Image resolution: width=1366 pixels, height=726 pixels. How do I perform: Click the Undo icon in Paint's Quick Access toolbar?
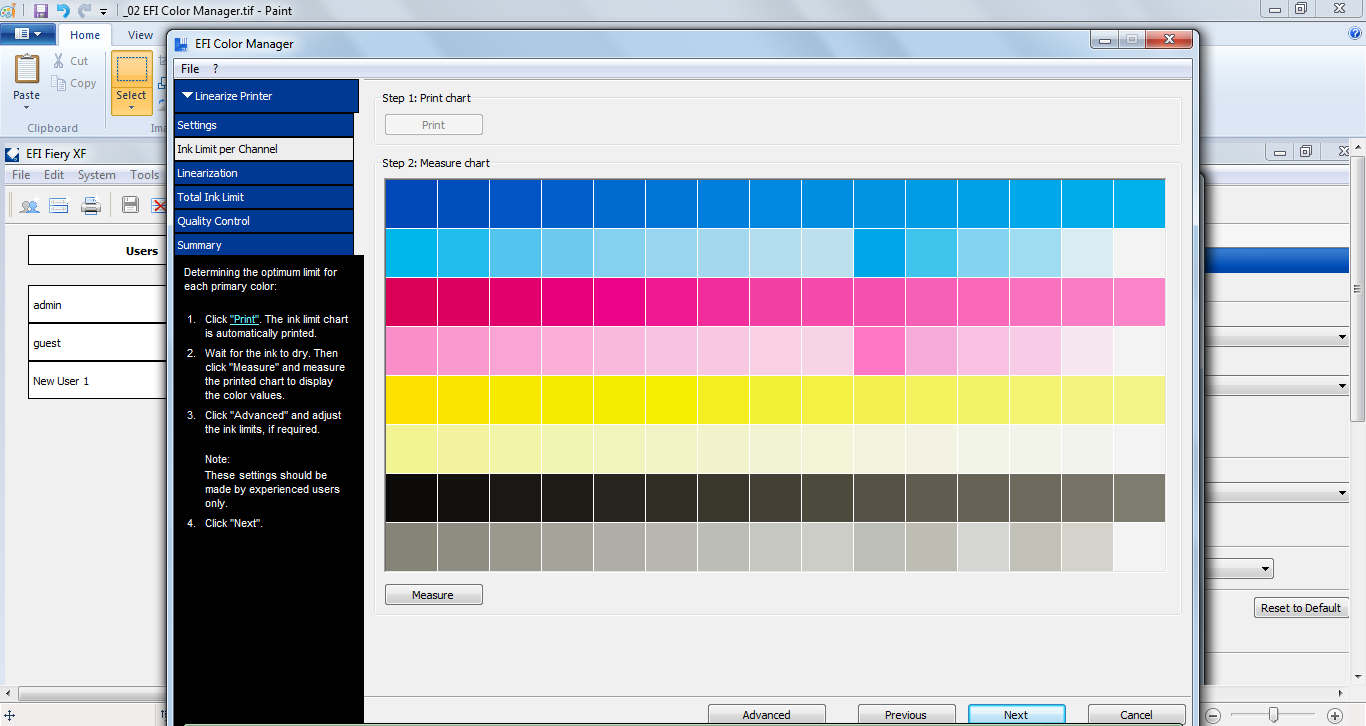62,10
